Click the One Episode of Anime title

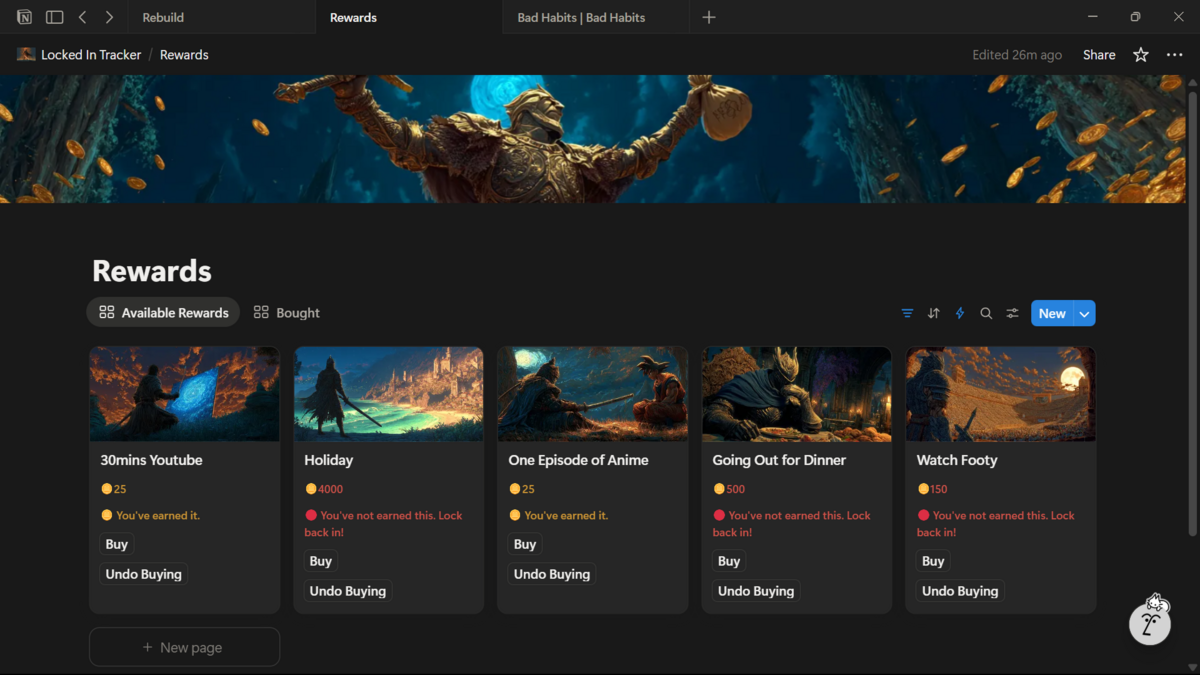[578, 460]
